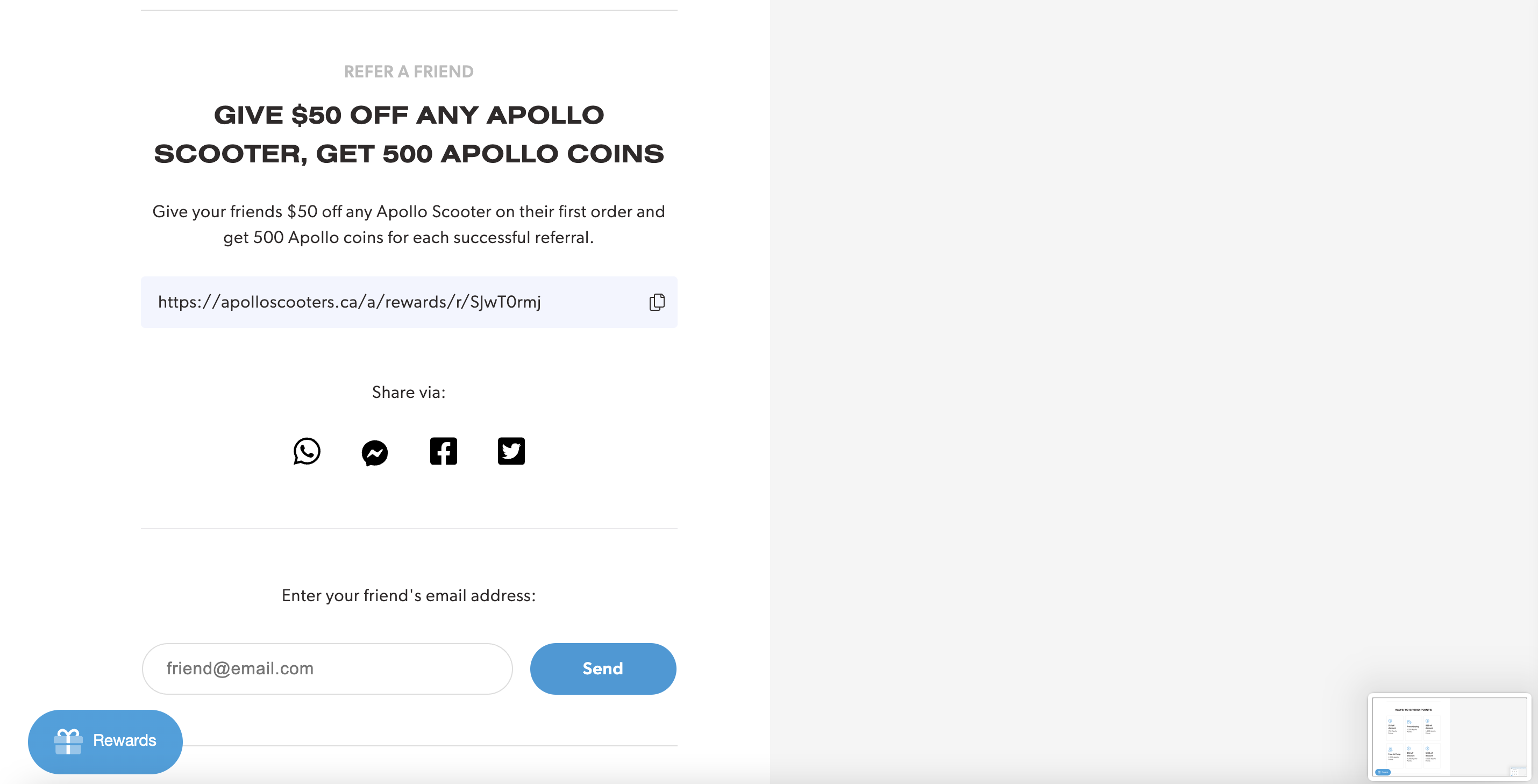This screenshot has width=1538, height=784.
Task: Click the SCOOTER, GET 500 APOLLO COINS line
Action: pyautogui.click(x=409, y=153)
